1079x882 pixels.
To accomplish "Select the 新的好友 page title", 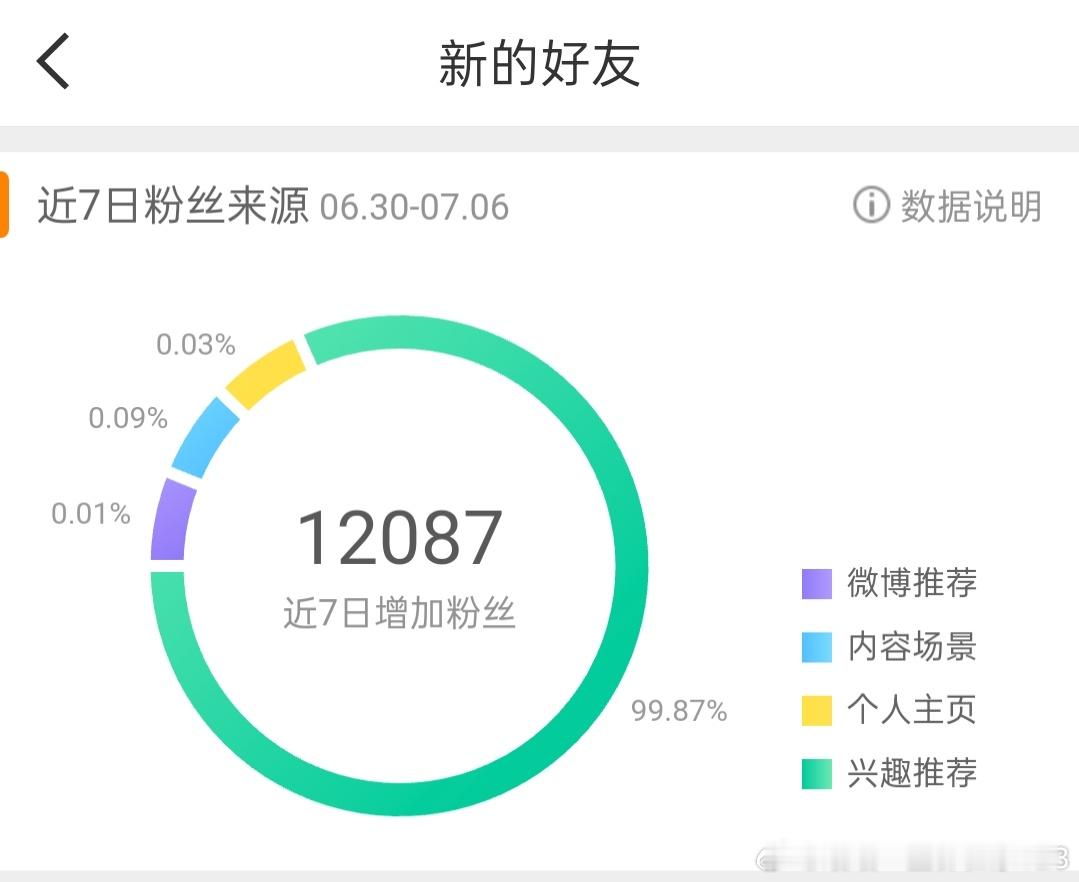I will [540, 63].
